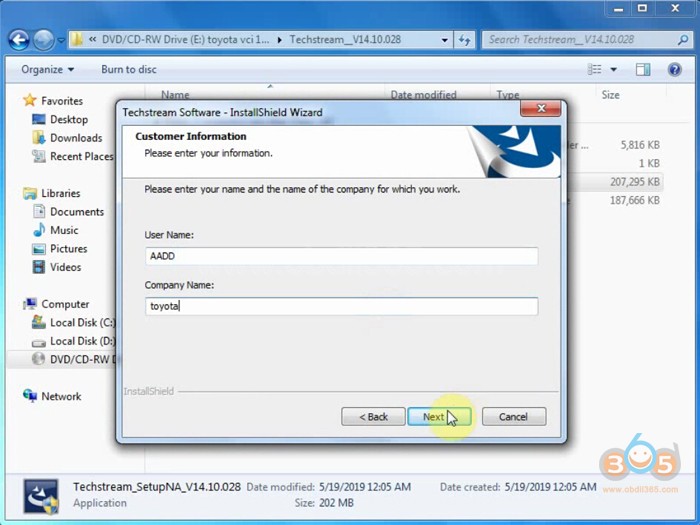Click the Explorer search box
Image resolution: width=700 pixels, height=525 pixels.
pyautogui.click(x=580, y=40)
